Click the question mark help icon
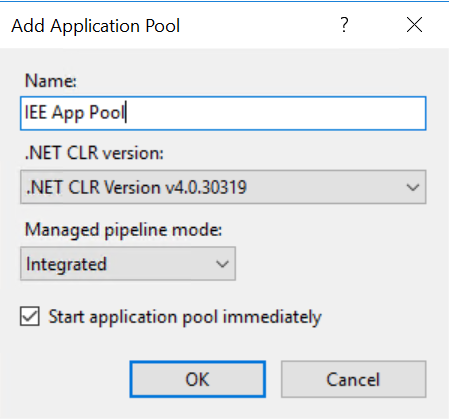449x419 pixels. pos(344,25)
